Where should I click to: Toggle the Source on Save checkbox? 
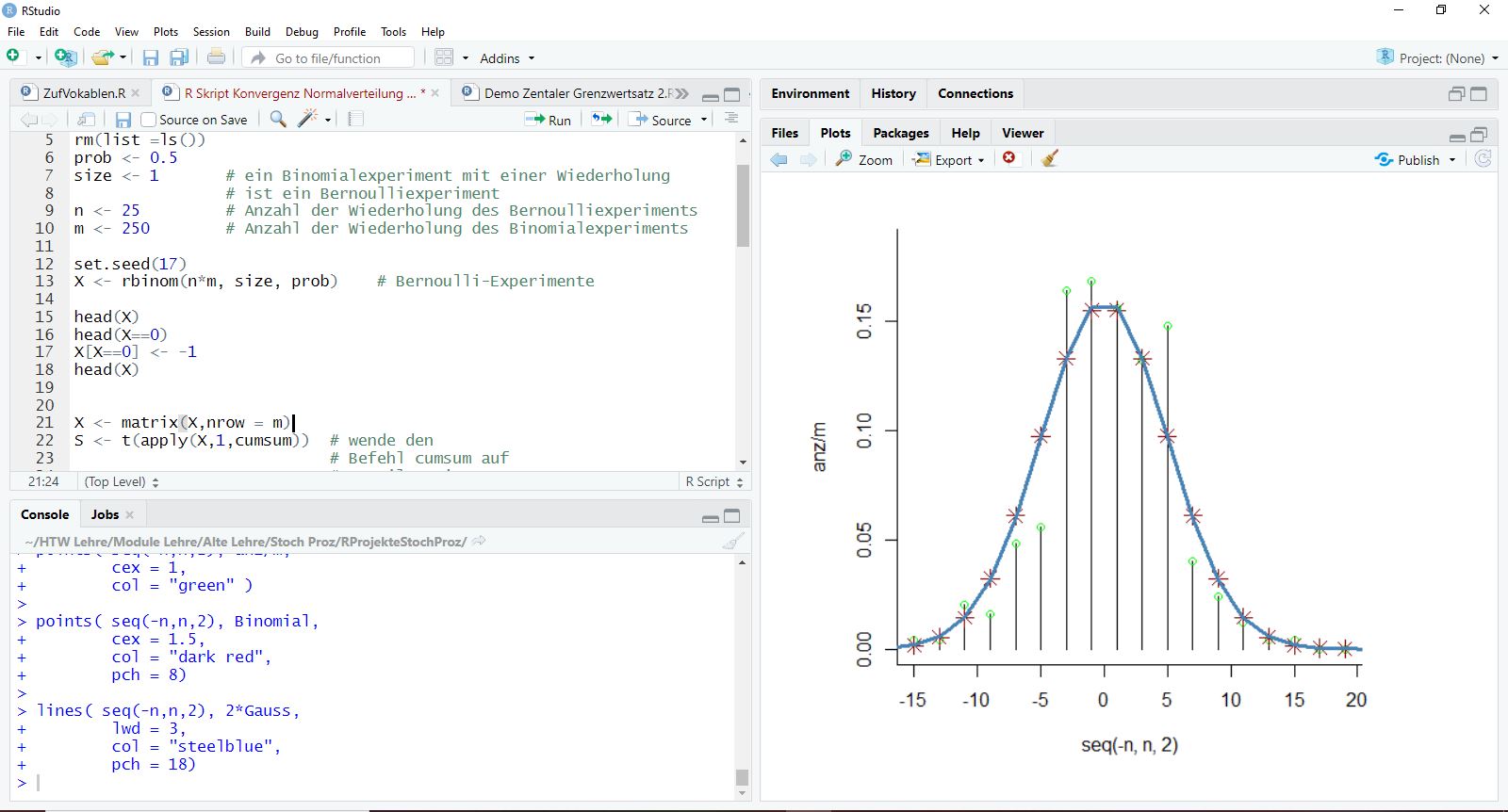coord(148,120)
